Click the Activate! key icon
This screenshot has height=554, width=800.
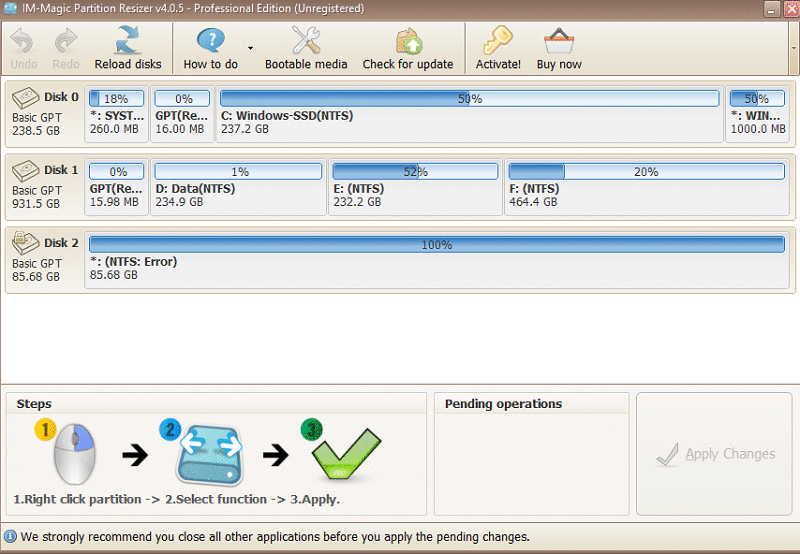[x=498, y=41]
